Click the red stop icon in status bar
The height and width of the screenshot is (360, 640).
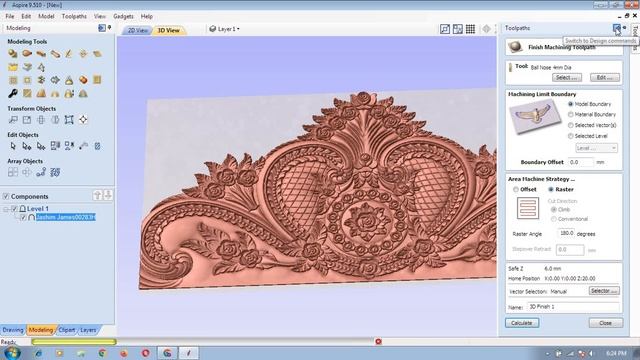click(x=378, y=342)
